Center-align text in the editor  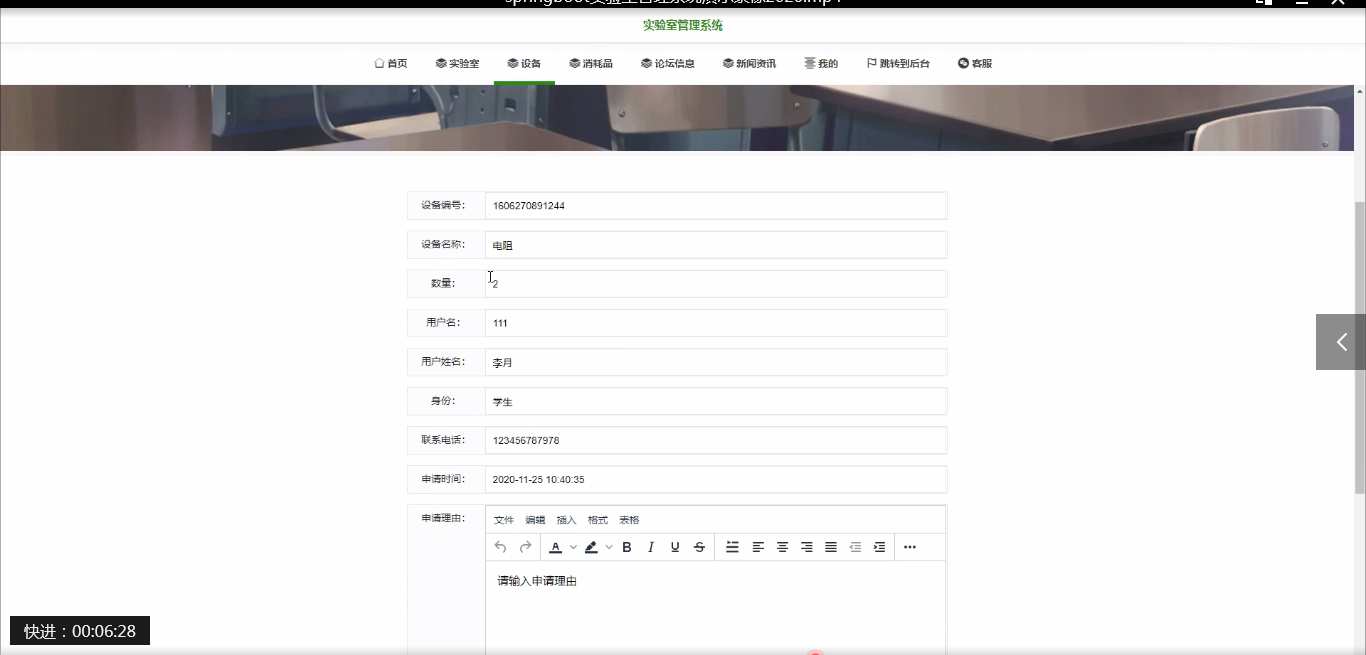[x=783, y=547]
